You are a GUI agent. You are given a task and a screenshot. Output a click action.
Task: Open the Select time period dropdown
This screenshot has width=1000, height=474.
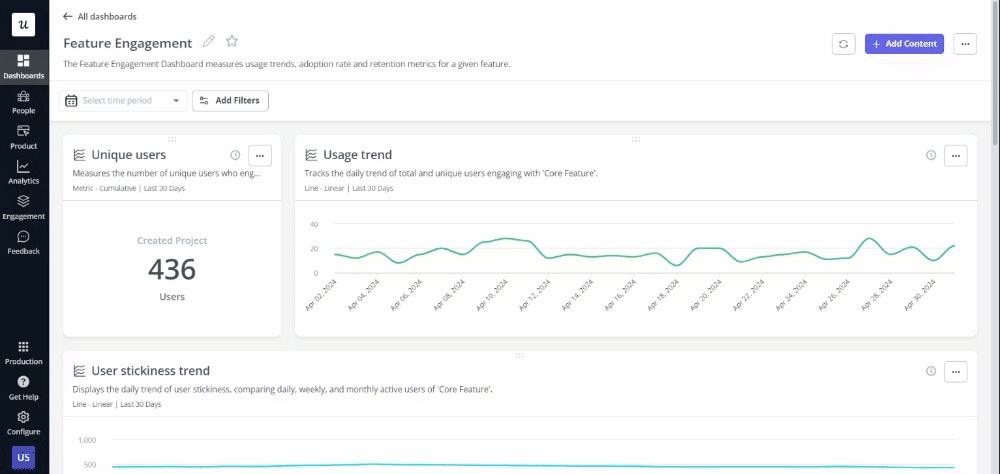click(x=122, y=101)
